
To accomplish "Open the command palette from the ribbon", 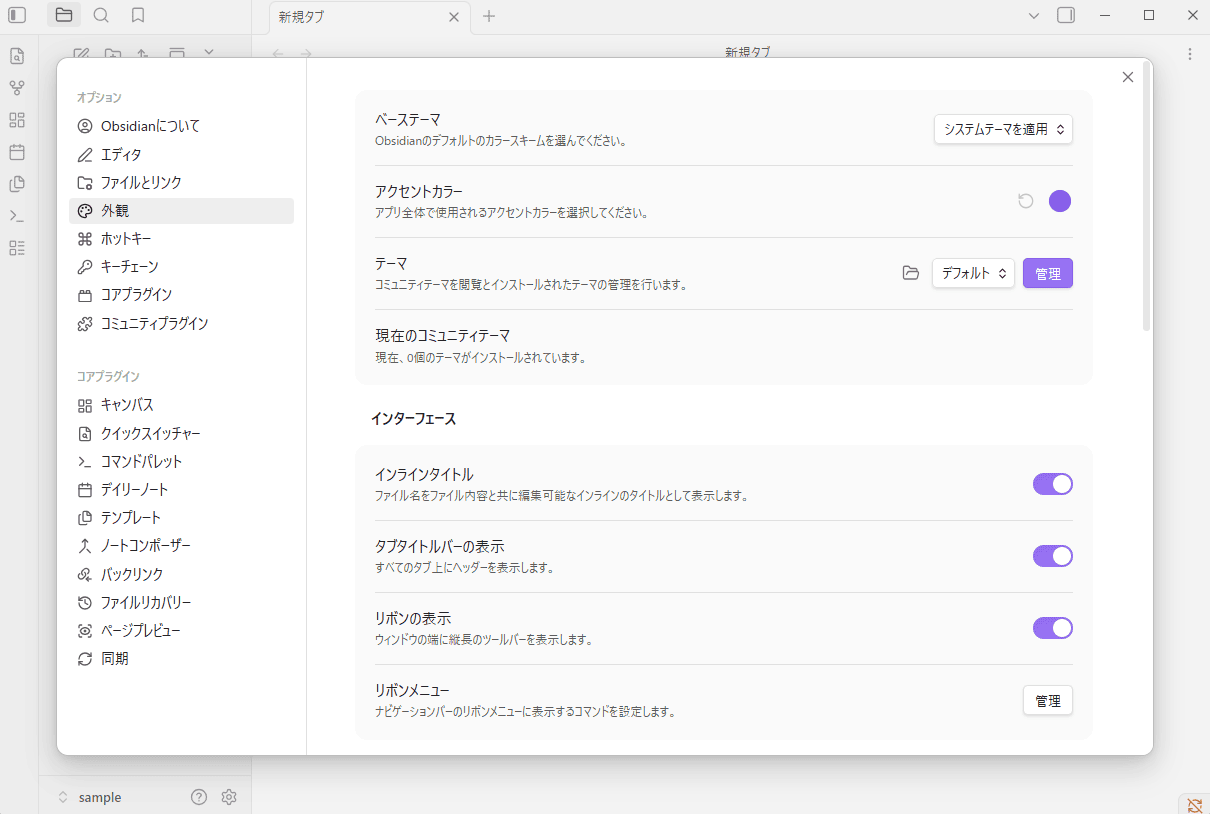I will pyautogui.click(x=16, y=216).
